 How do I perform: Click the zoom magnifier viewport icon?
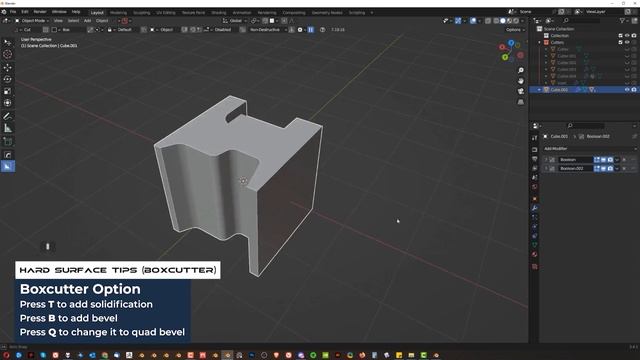tap(521, 71)
